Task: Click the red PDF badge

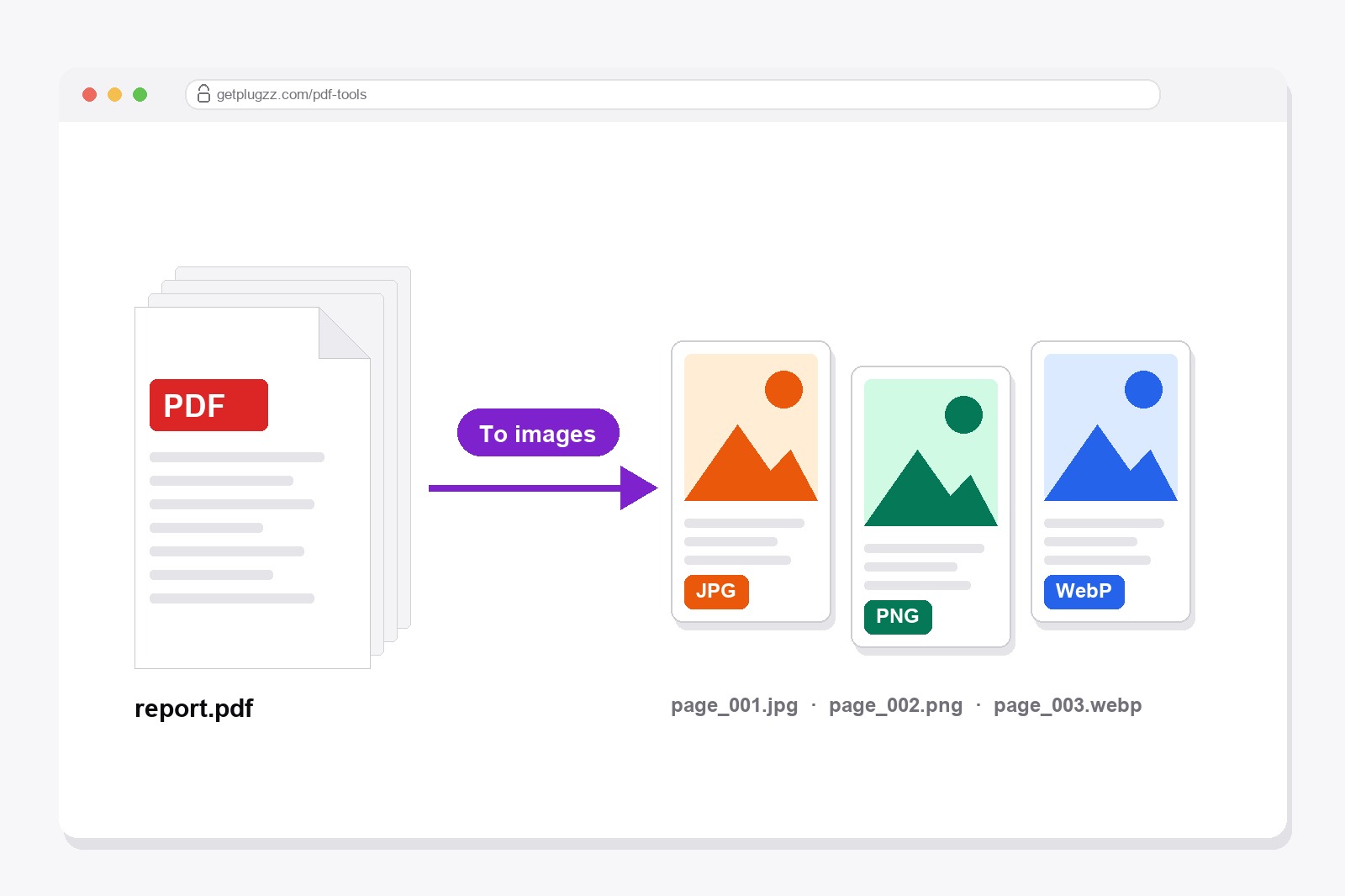Action: [208, 405]
